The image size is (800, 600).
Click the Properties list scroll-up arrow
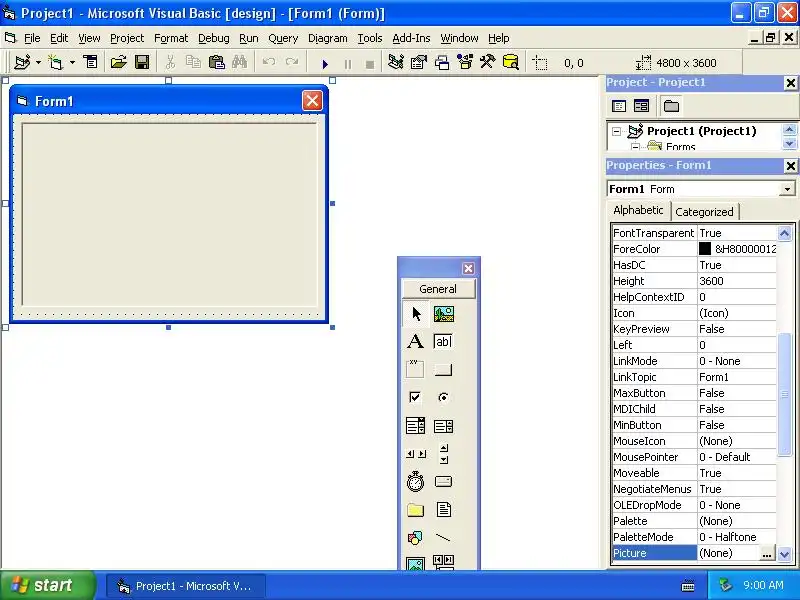(x=785, y=233)
